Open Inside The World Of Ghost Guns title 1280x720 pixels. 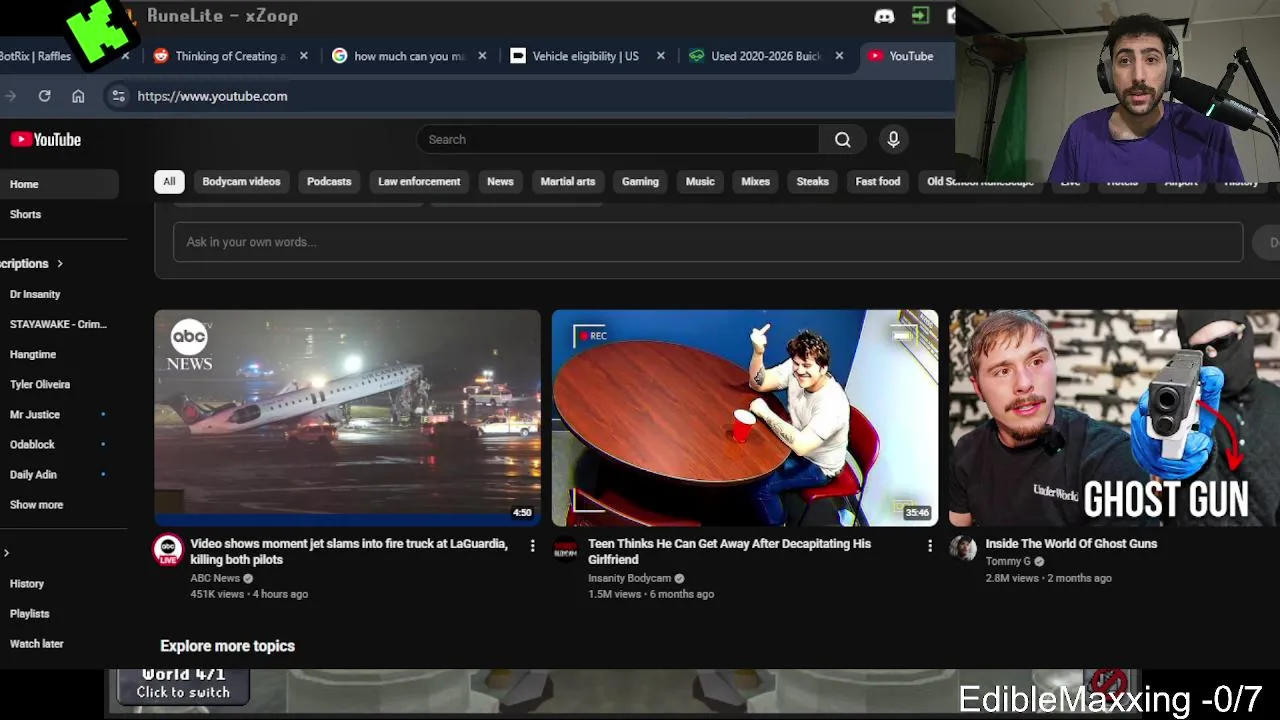pos(1071,544)
